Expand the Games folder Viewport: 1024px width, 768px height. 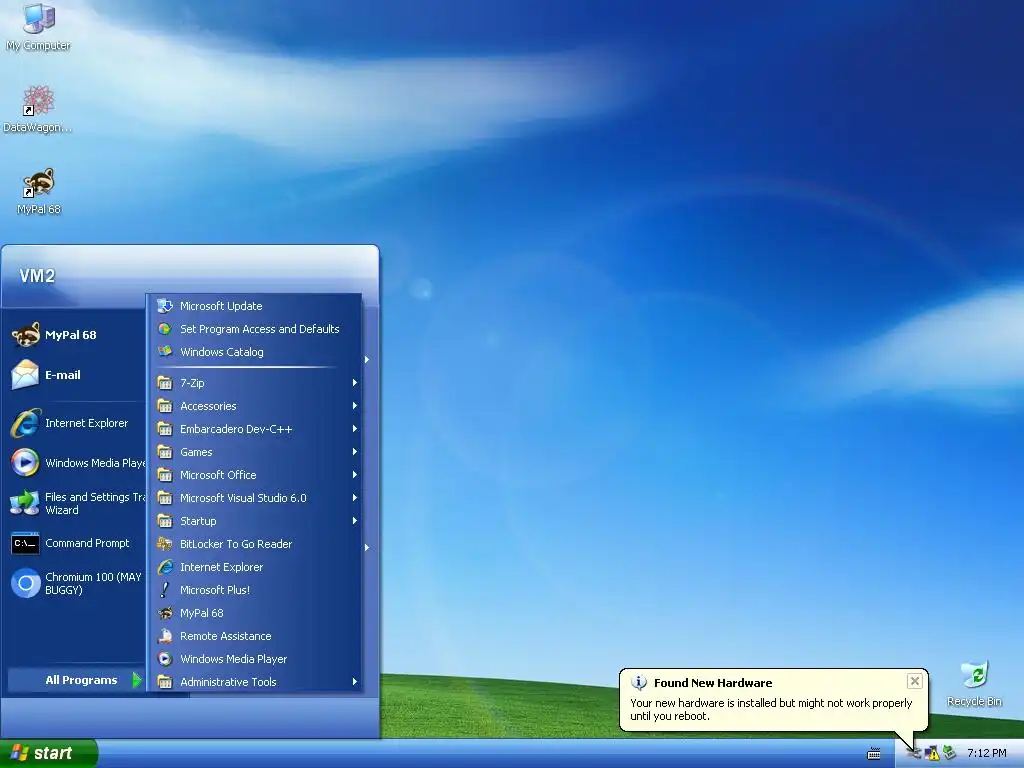255,452
